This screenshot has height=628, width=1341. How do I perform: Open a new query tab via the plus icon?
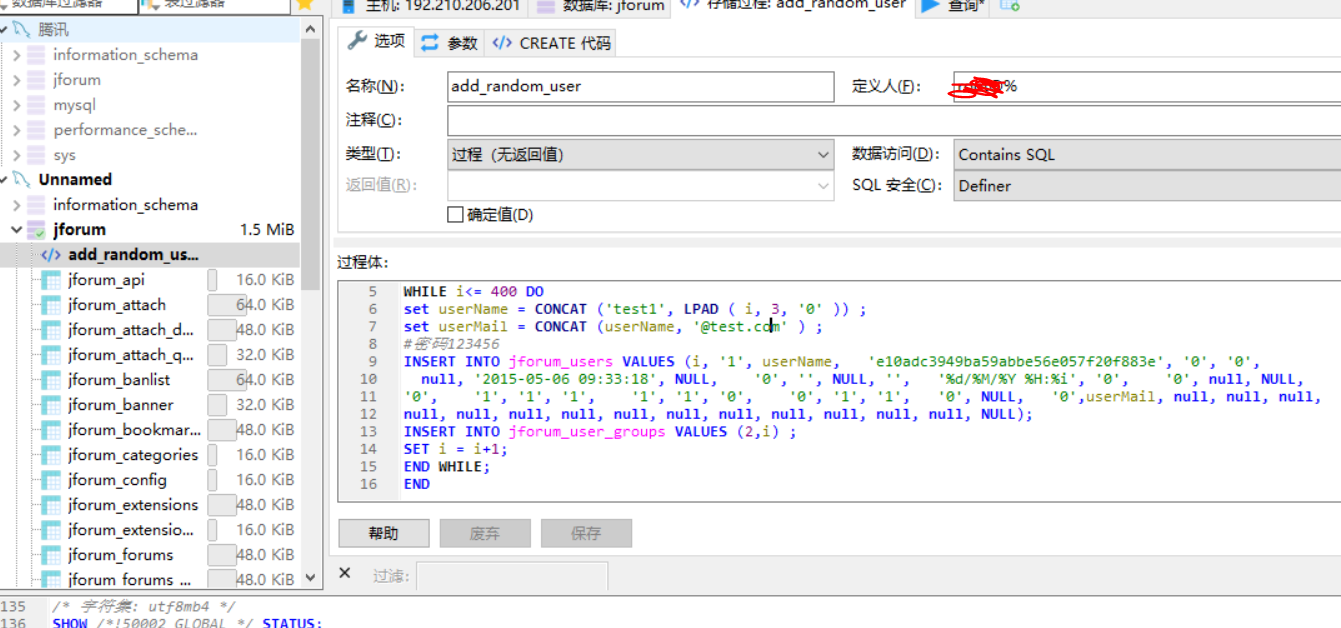click(x=1010, y=6)
